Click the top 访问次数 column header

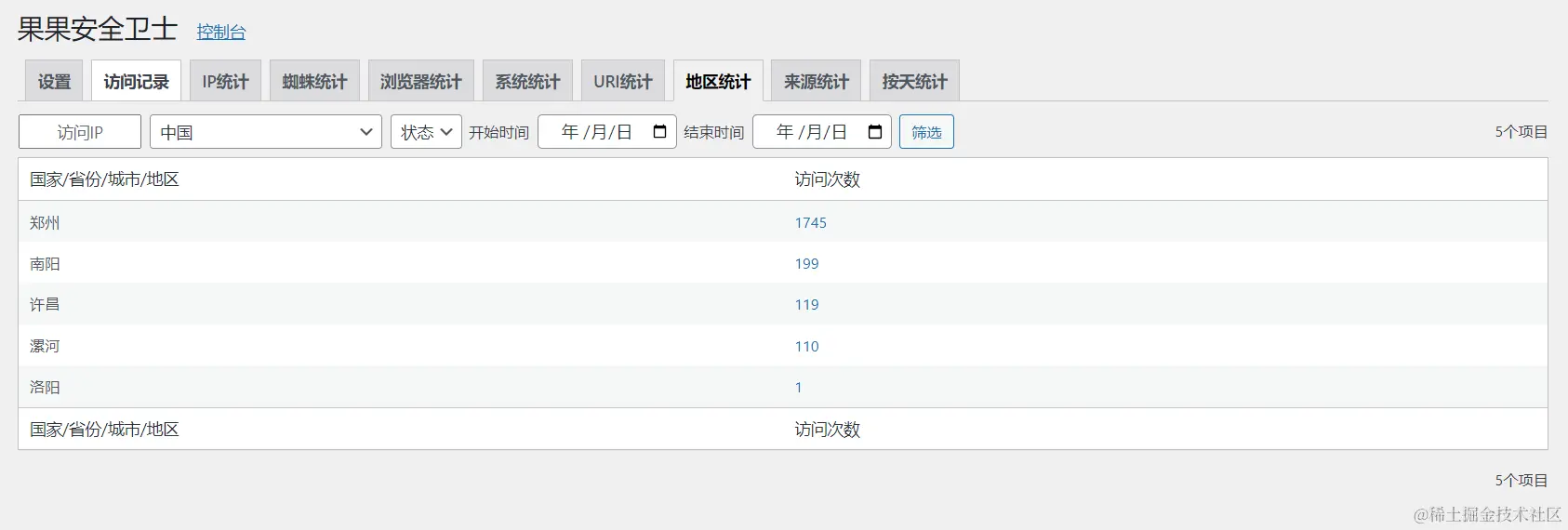coord(828,179)
